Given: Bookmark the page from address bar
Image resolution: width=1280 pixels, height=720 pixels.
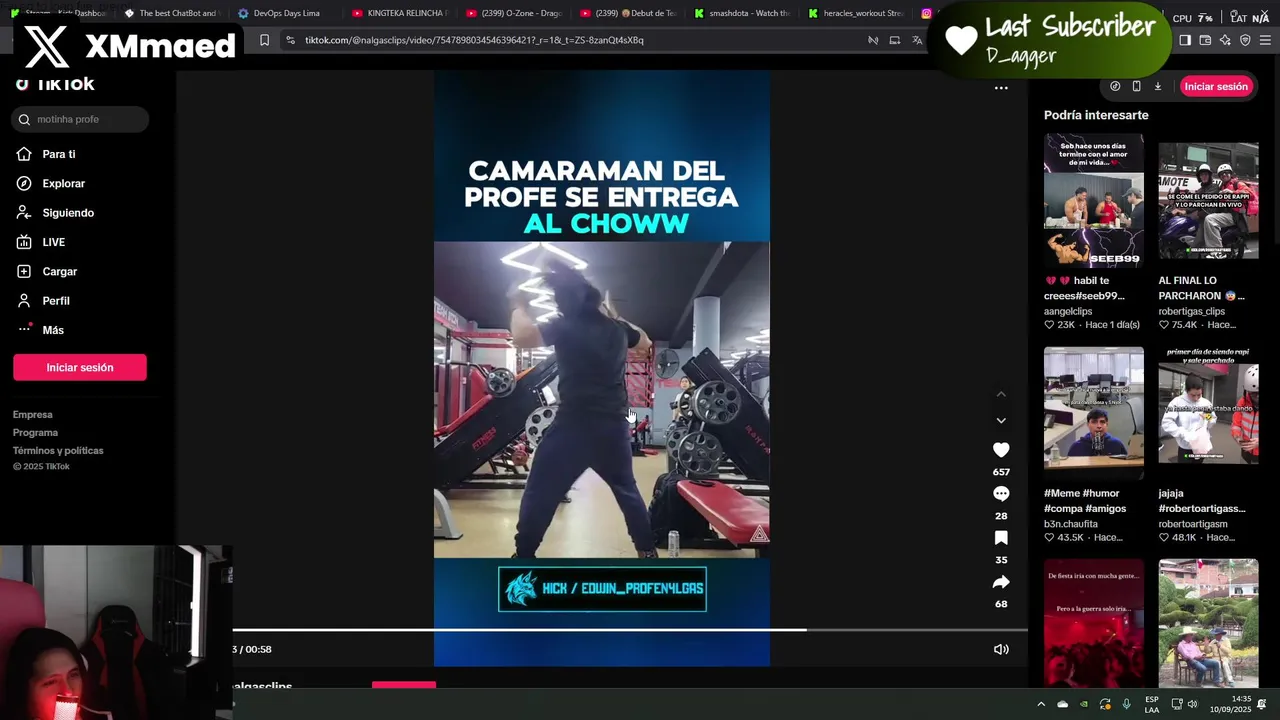Looking at the screenshot, I should [x=264, y=40].
